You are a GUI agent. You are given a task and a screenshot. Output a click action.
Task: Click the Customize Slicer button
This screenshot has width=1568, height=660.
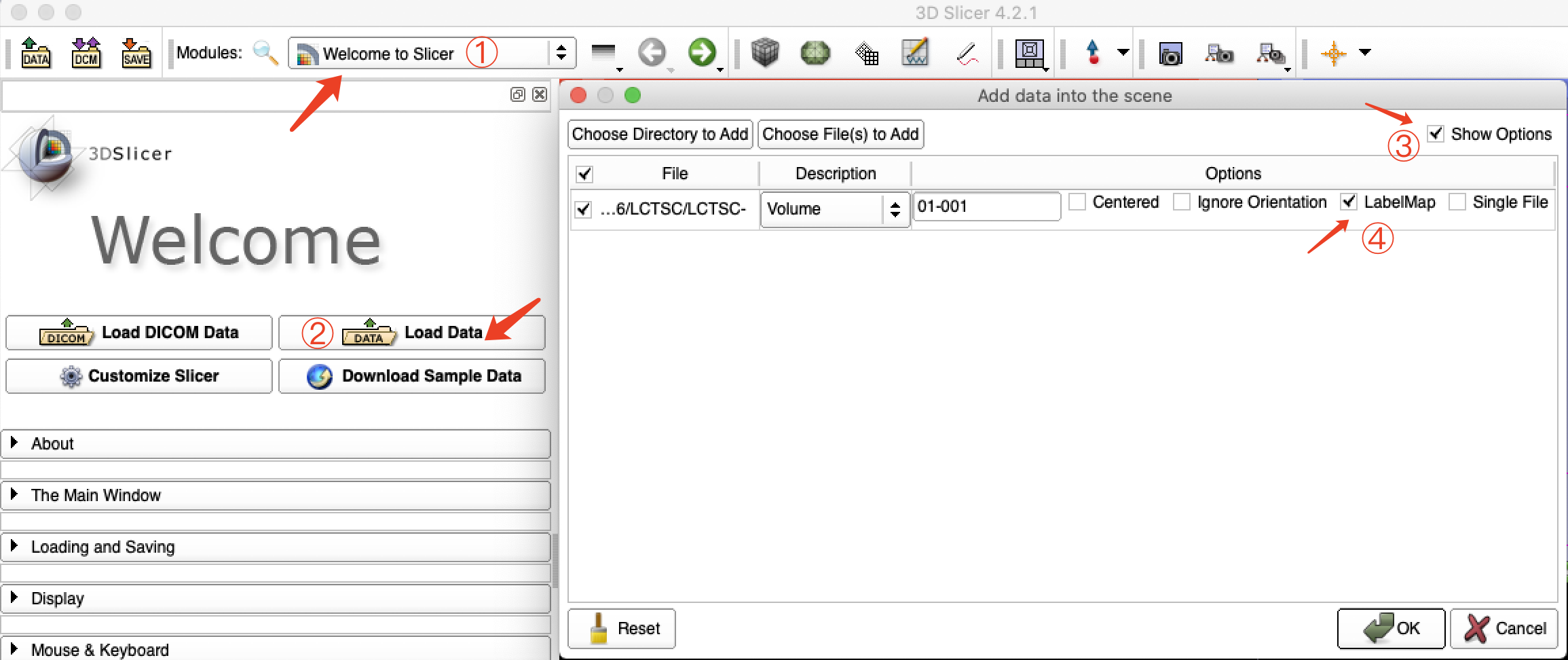(139, 376)
